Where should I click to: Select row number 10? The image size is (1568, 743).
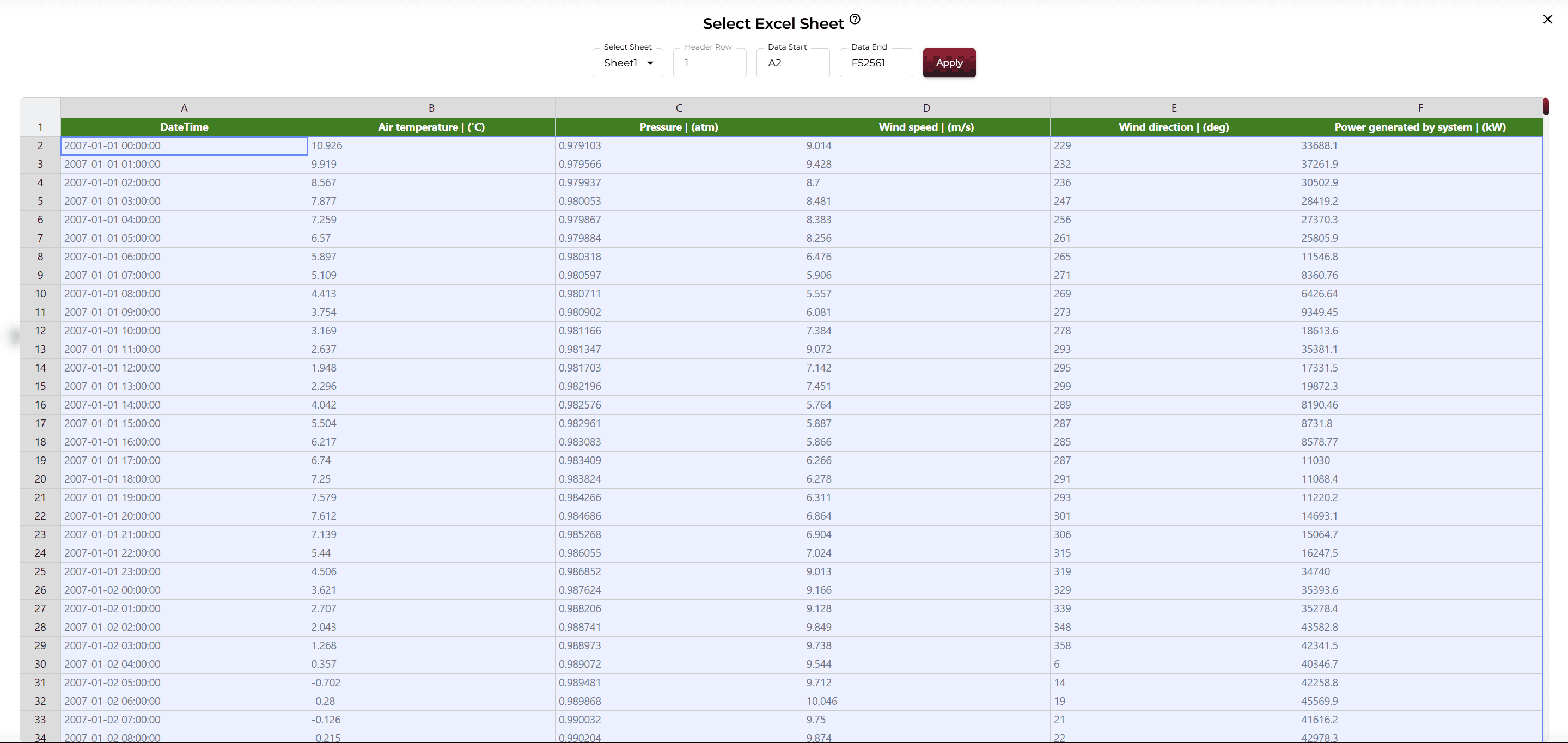point(40,294)
